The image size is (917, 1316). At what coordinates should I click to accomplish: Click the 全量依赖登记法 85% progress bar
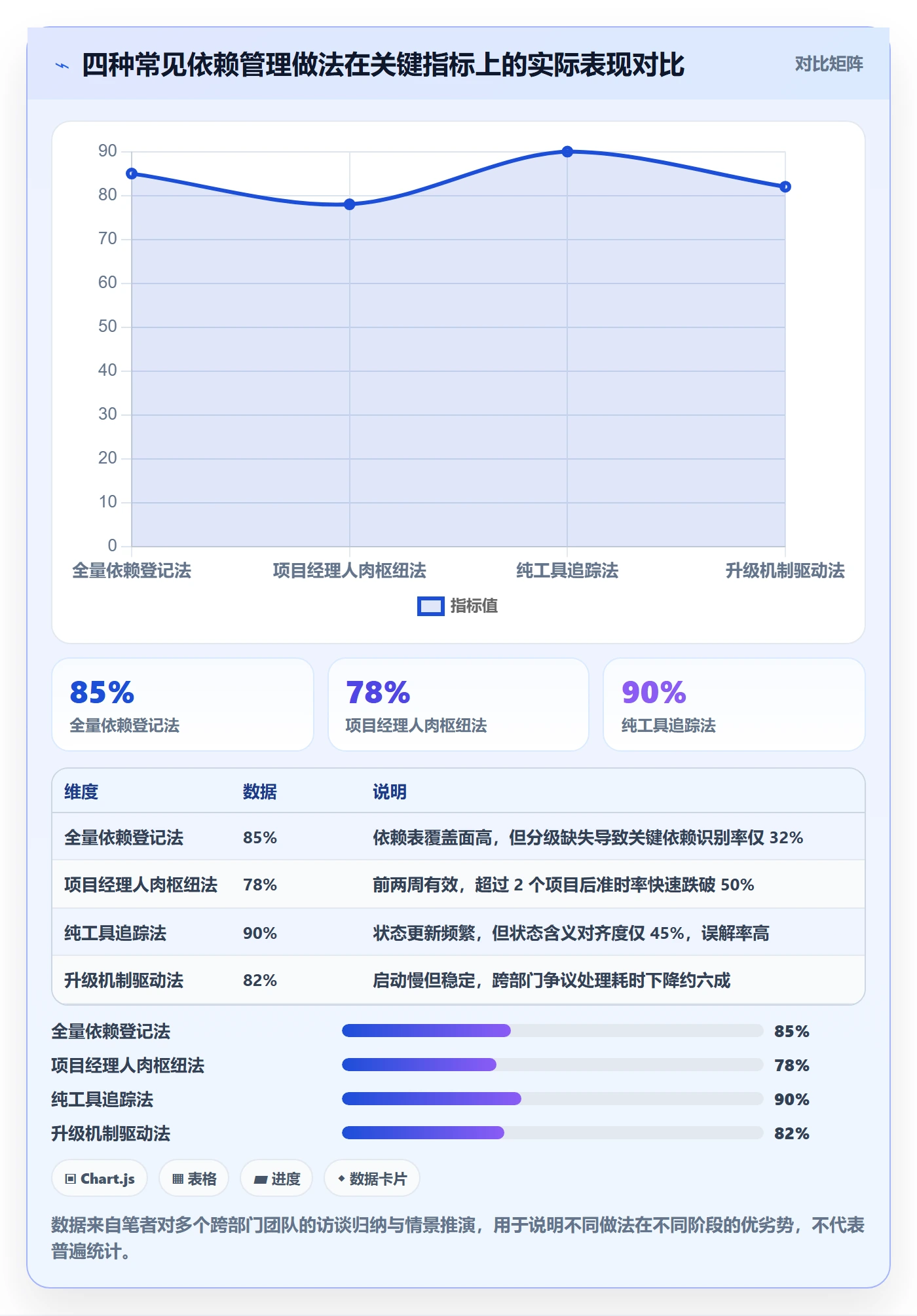click(x=552, y=1031)
